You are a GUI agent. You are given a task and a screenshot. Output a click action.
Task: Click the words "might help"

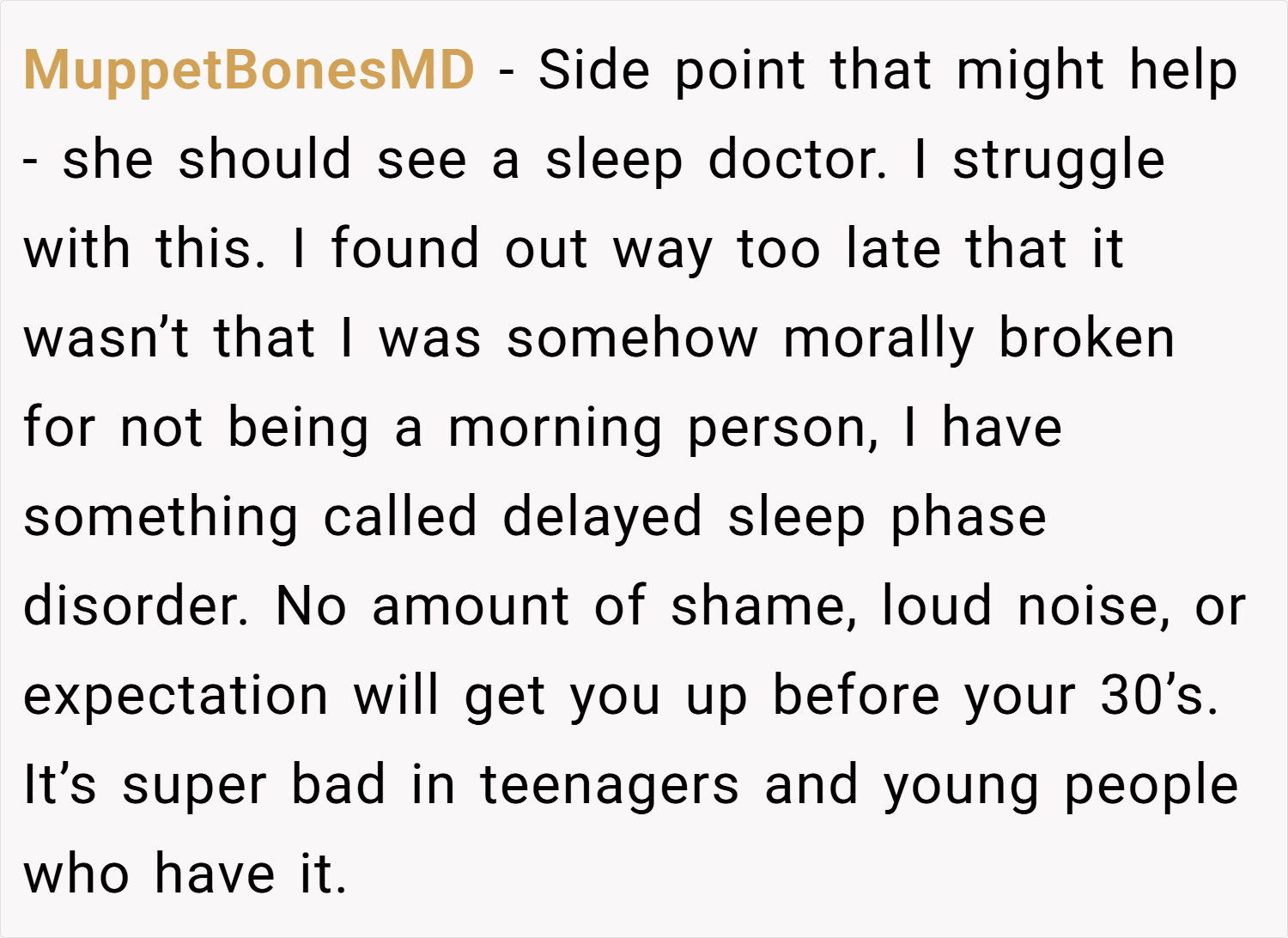(1097, 70)
